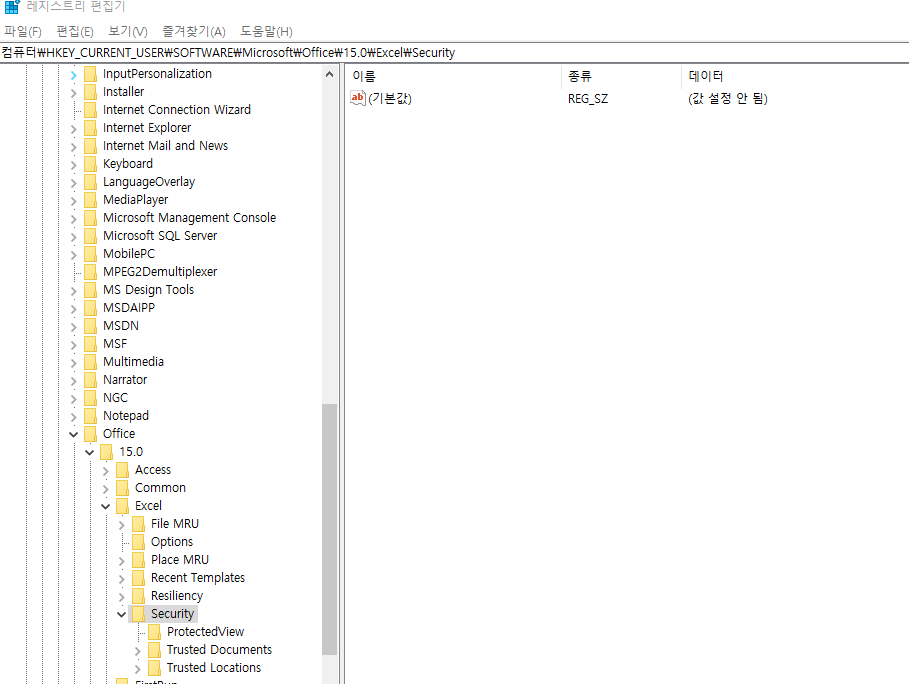The image size is (909, 684).
Task: Expand the Access key
Action: click(106, 471)
